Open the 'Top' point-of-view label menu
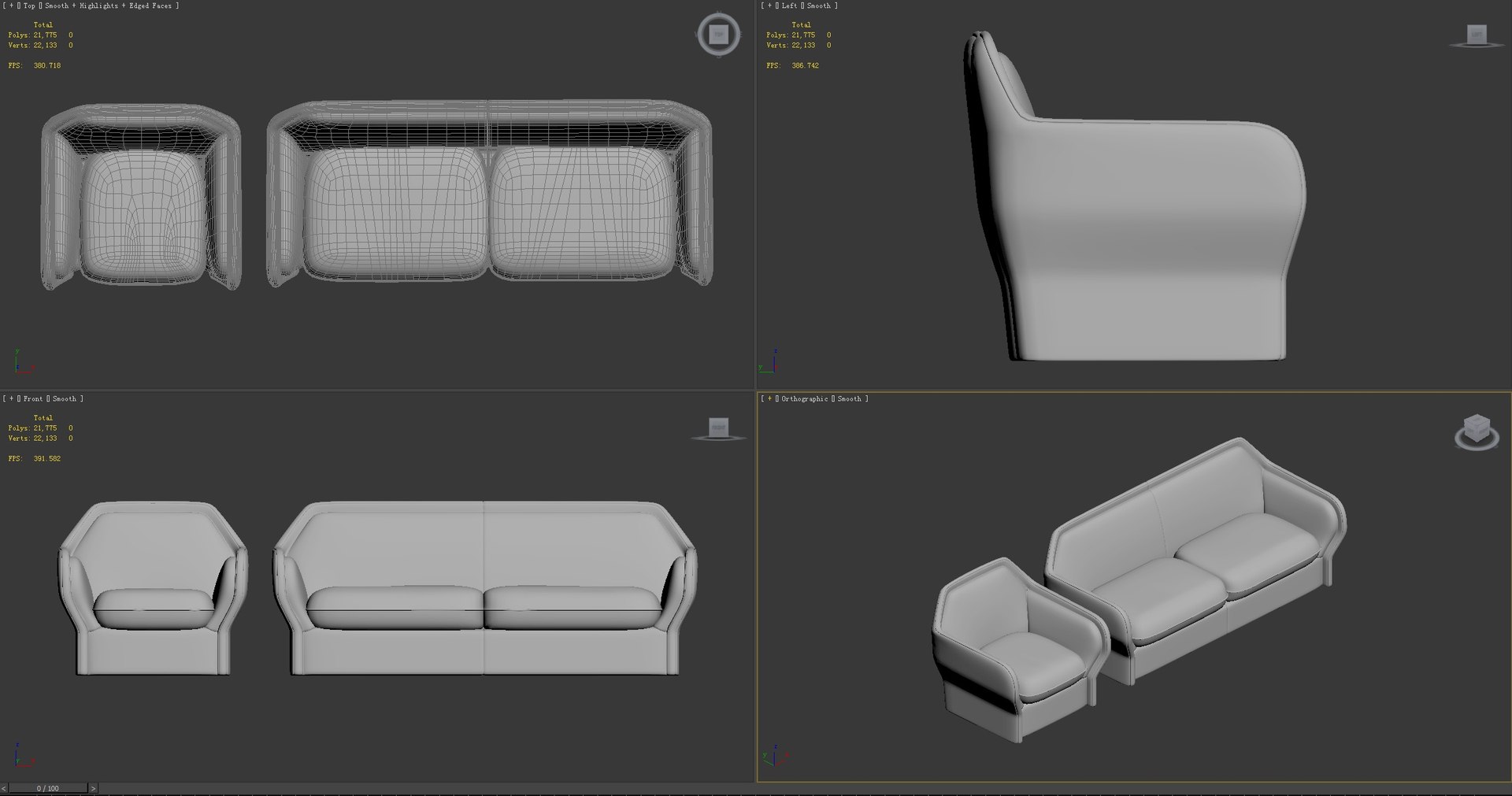 pyautogui.click(x=29, y=6)
